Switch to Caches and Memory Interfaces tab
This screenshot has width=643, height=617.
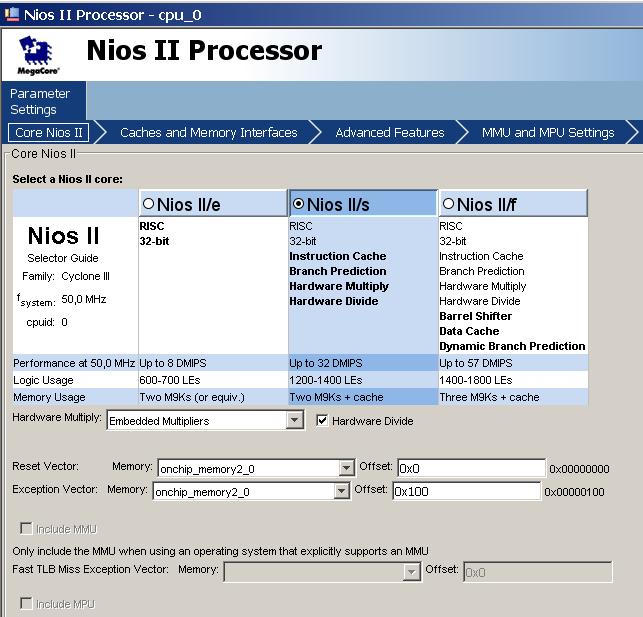point(208,132)
